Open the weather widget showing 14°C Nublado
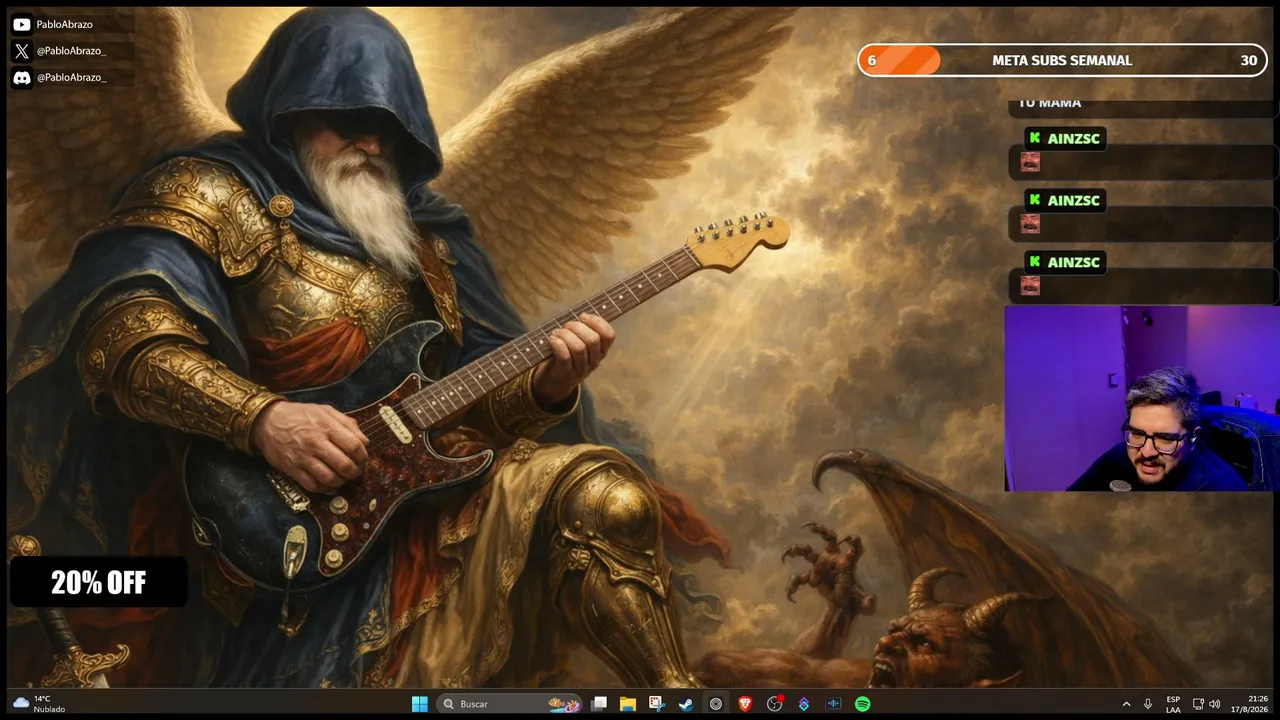The image size is (1280, 720). pyautogui.click(x=39, y=704)
